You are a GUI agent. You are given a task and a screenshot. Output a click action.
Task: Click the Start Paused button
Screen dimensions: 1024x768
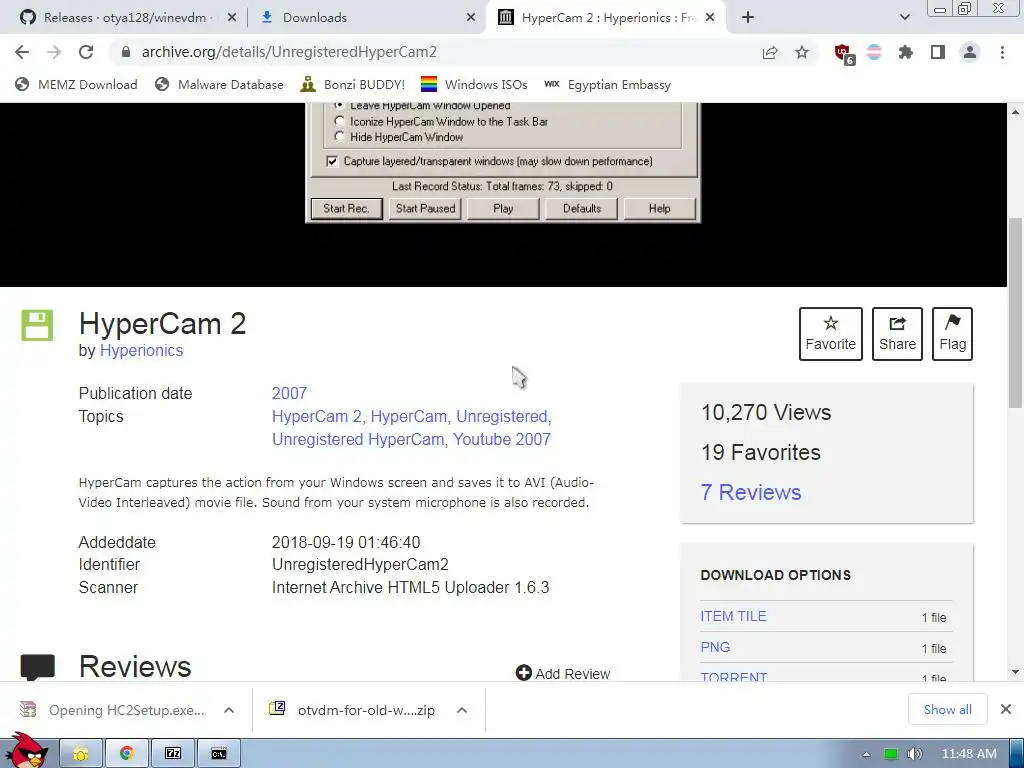(x=425, y=209)
